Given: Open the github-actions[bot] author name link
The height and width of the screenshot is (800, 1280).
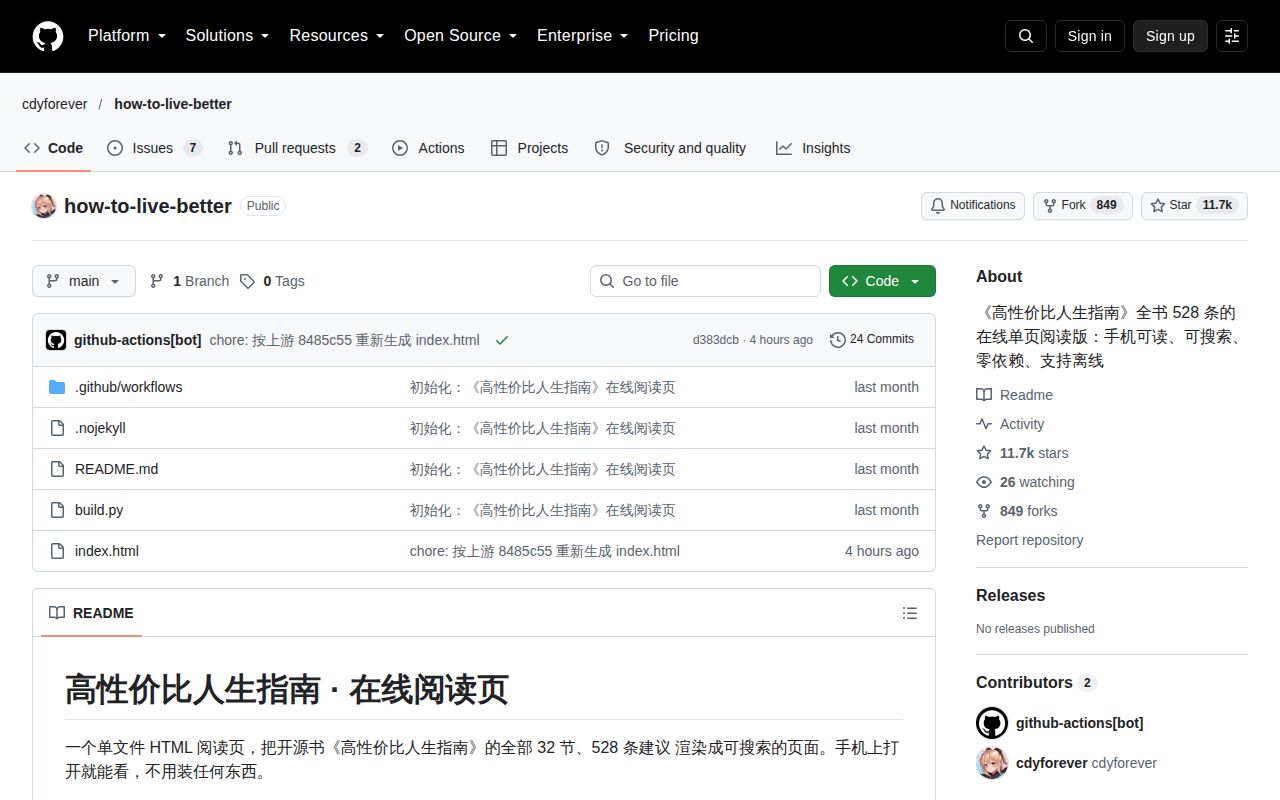Looking at the screenshot, I should pos(138,340).
